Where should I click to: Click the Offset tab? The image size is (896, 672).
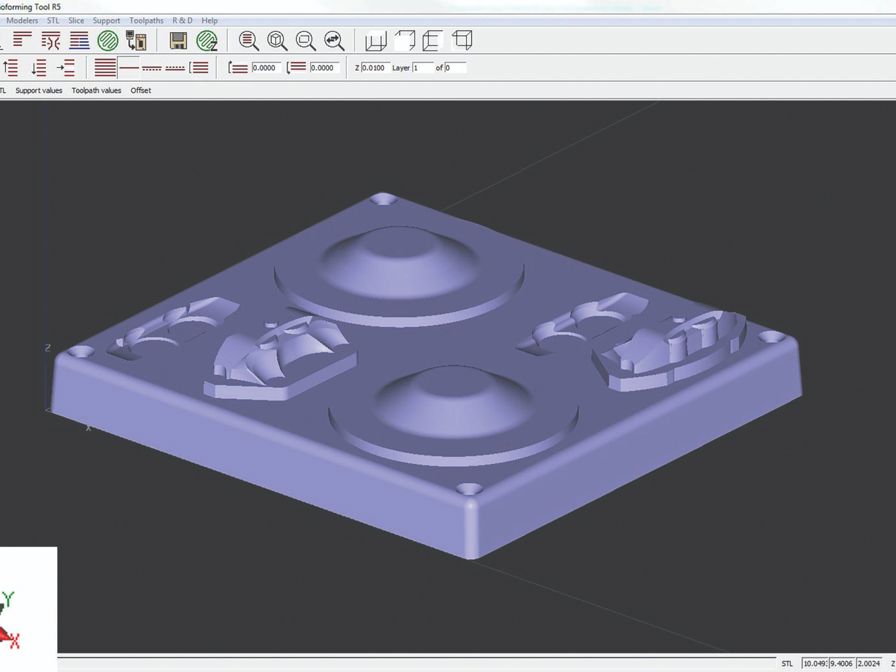pos(140,90)
